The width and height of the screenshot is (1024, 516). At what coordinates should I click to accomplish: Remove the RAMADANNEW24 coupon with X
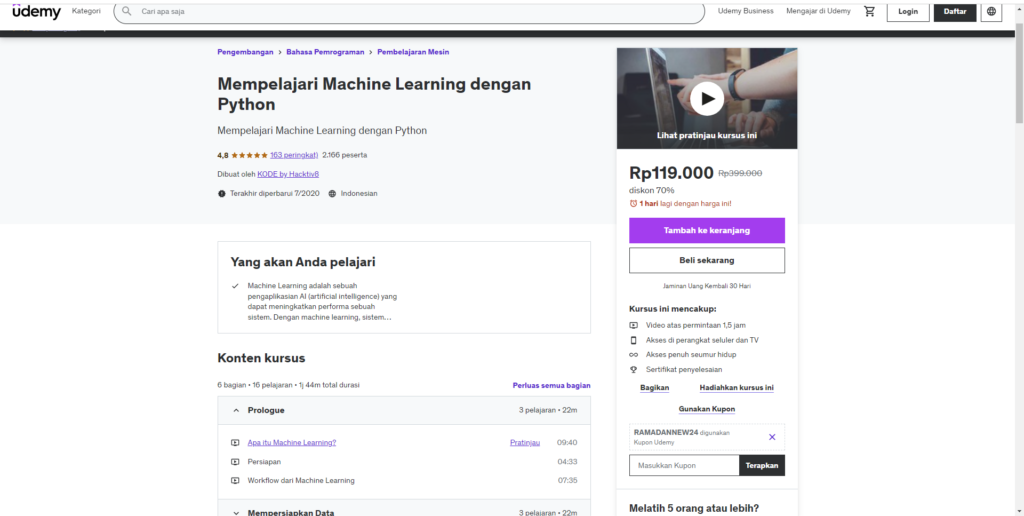771,437
